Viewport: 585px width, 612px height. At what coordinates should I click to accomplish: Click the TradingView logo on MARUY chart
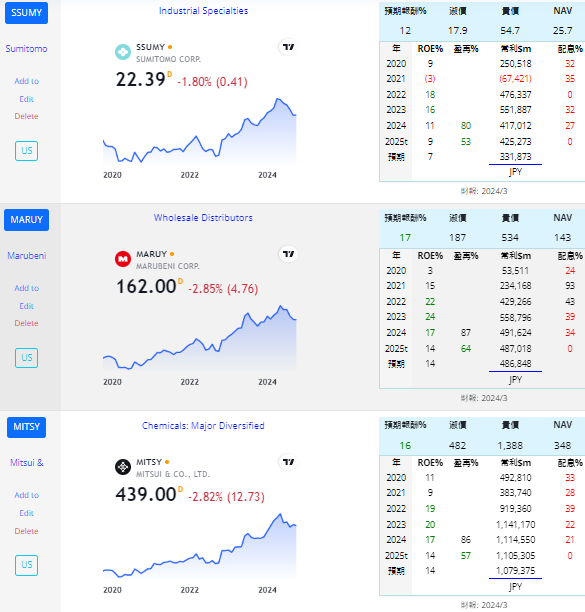[x=288, y=254]
